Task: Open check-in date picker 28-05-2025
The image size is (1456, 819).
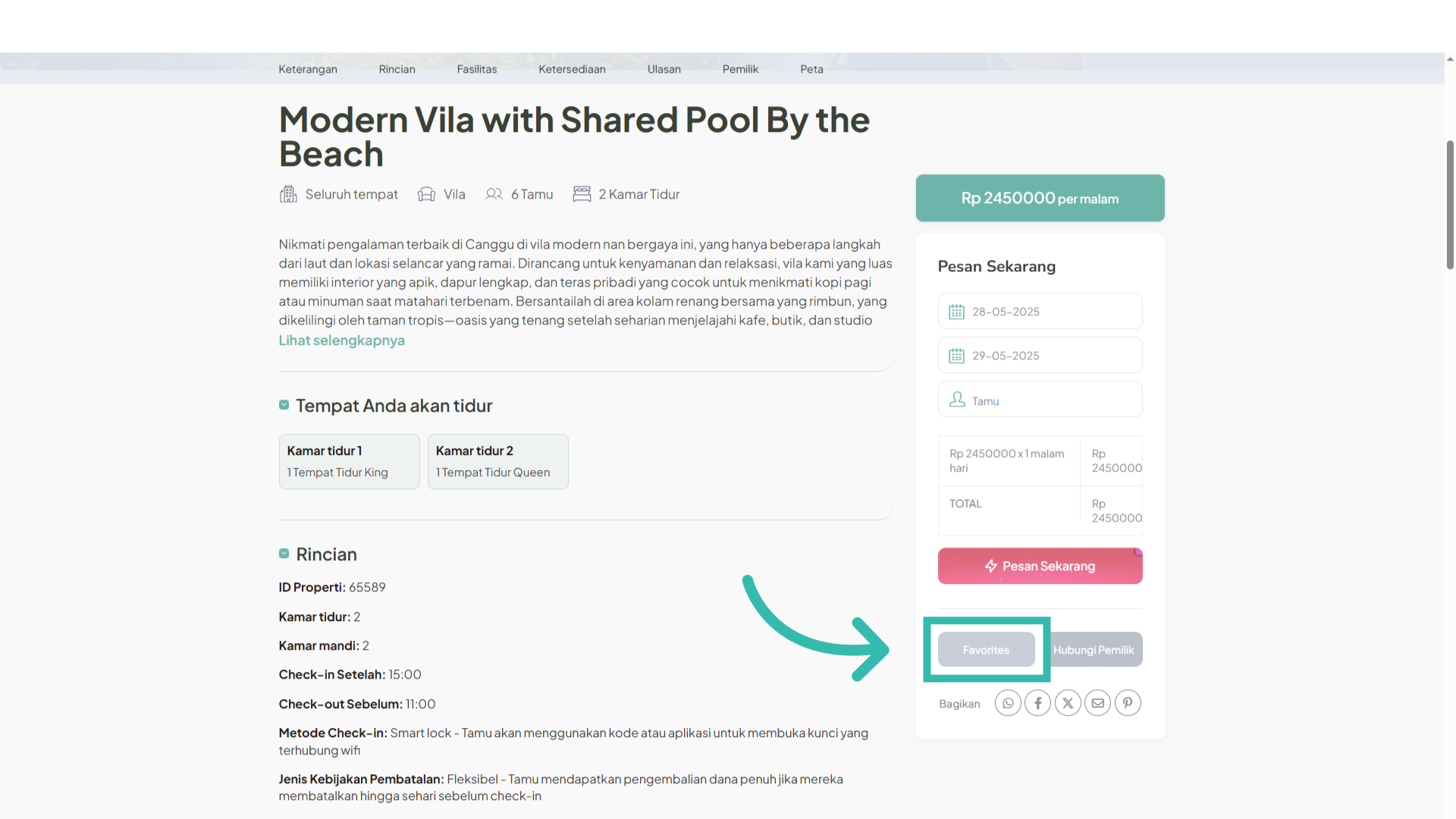Action: 1040,311
